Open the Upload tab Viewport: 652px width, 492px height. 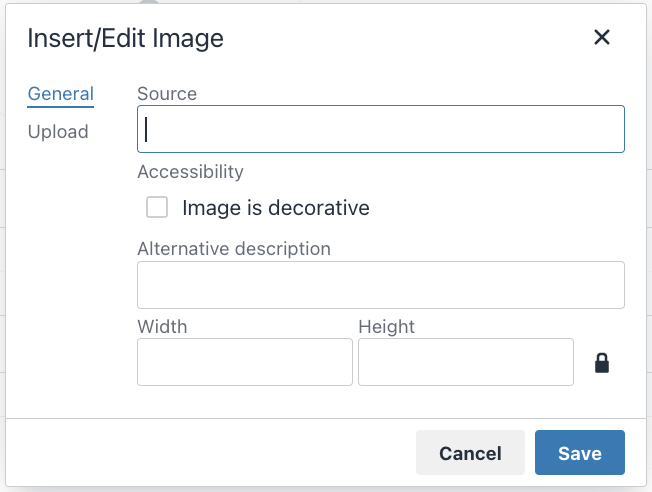coord(58,132)
